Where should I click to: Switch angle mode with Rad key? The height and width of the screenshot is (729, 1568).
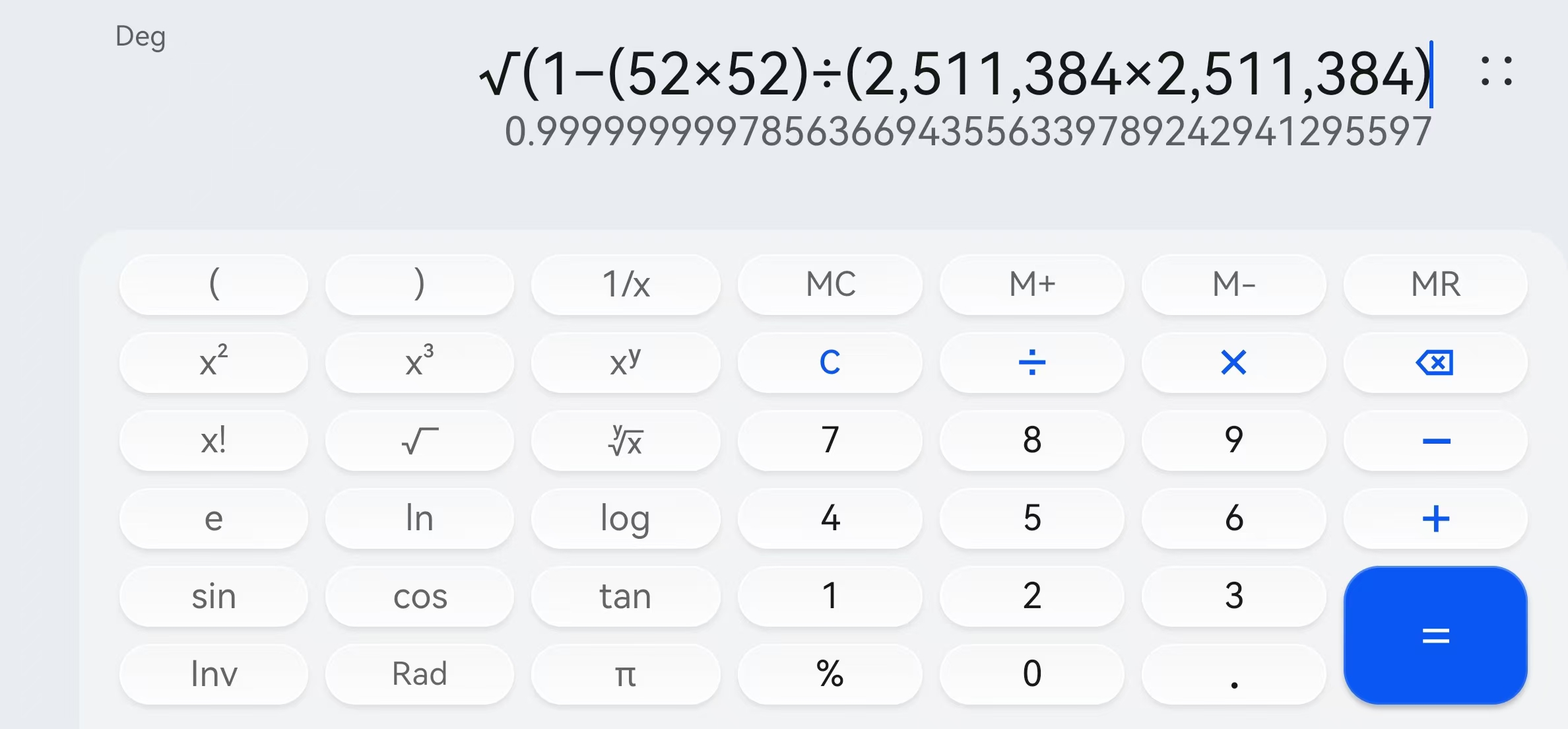pos(419,674)
